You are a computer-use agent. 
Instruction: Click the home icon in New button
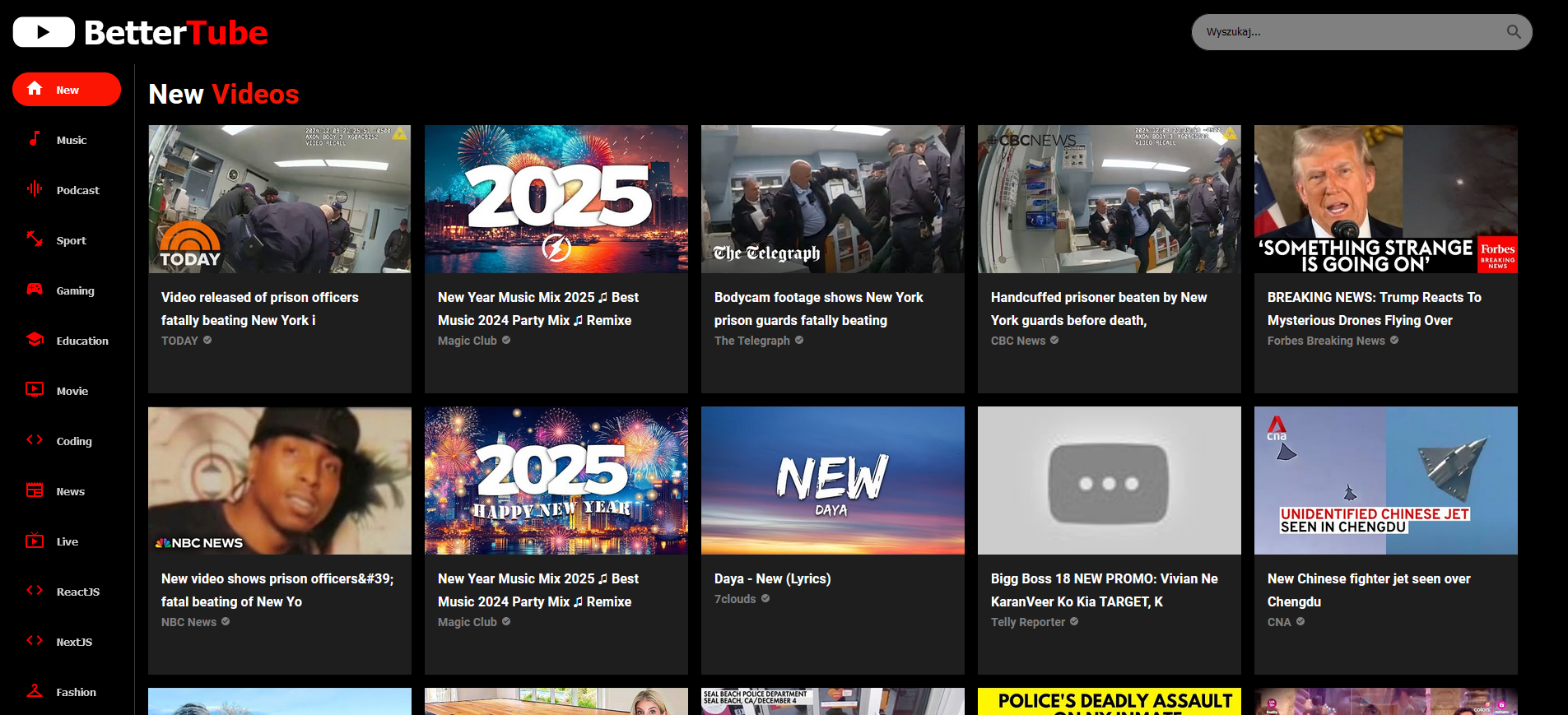coord(35,89)
